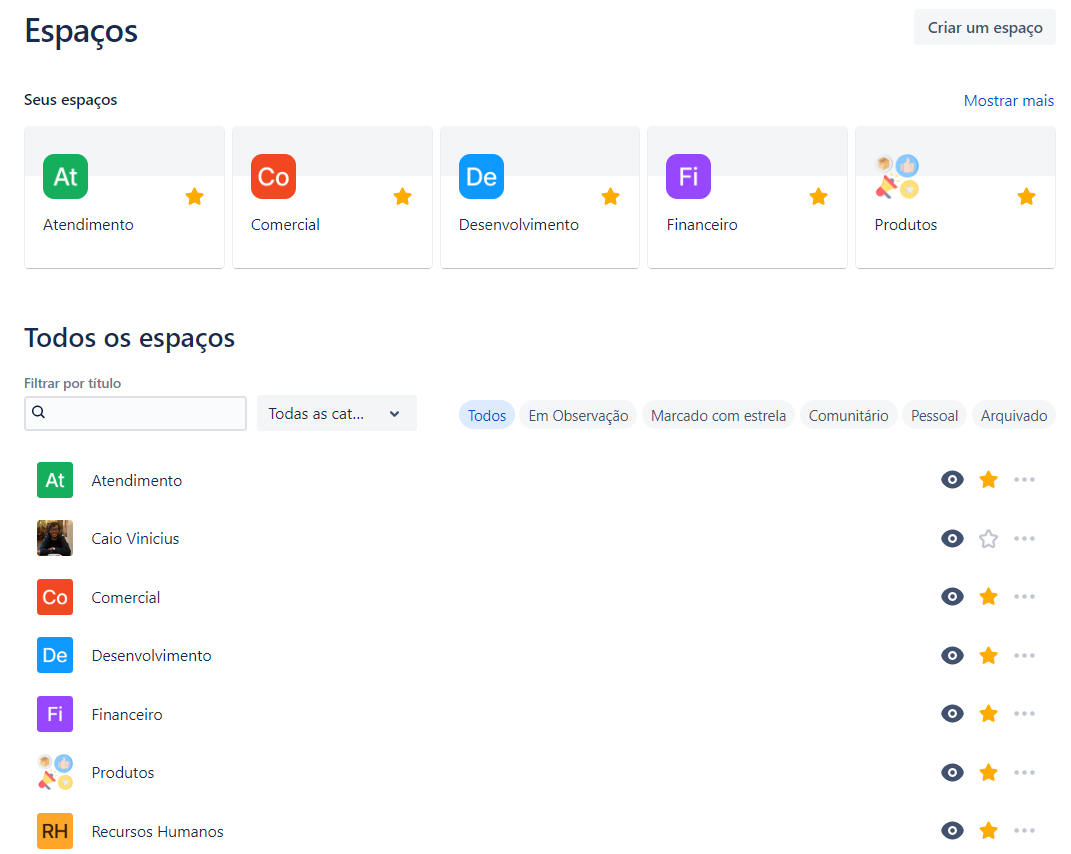The height and width of the screenshot is (854, 1071).
Task: Expand the Todas as categorias dropdown
Action: click(337, 413)
